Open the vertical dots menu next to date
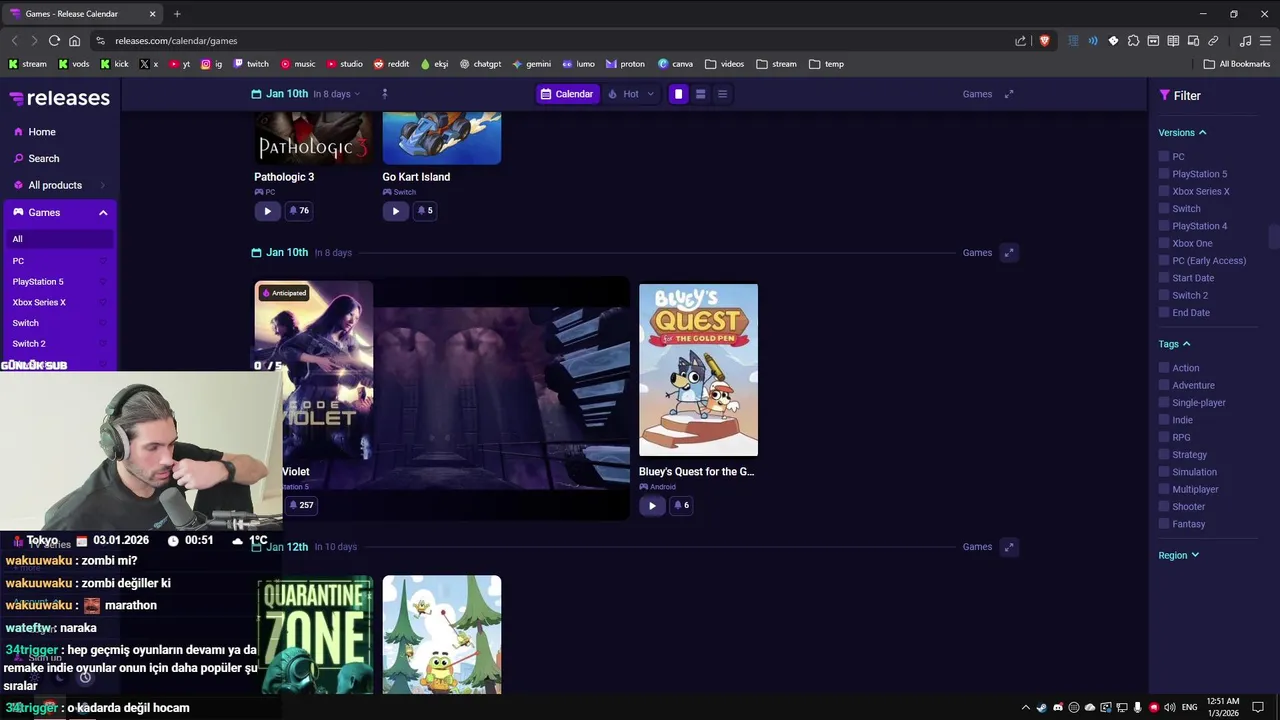Image resolution: width=1280 pixels, height=720 pixels. pyautogui.click(x=385, y=94)
